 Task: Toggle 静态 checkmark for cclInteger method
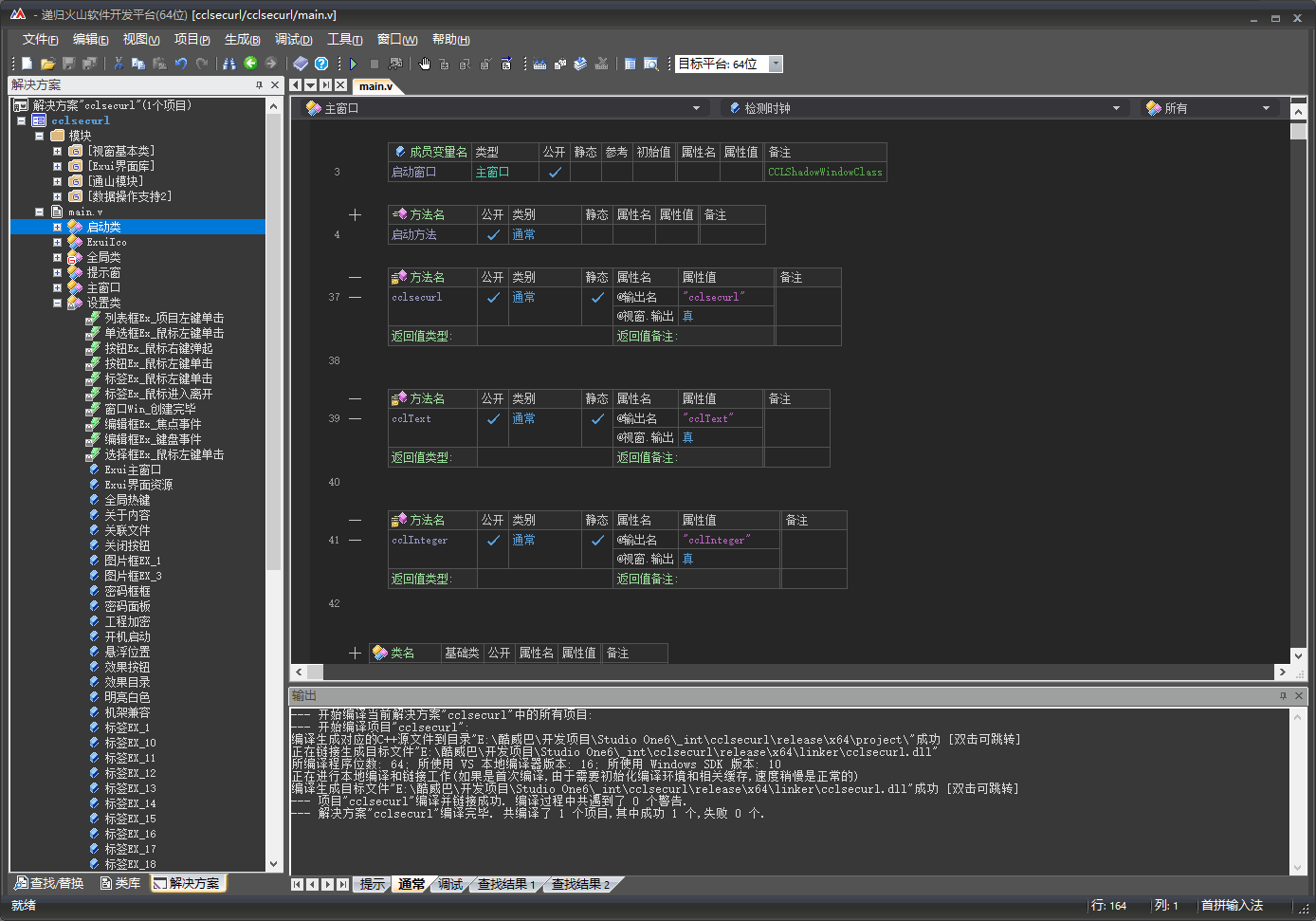click(597, 540)
